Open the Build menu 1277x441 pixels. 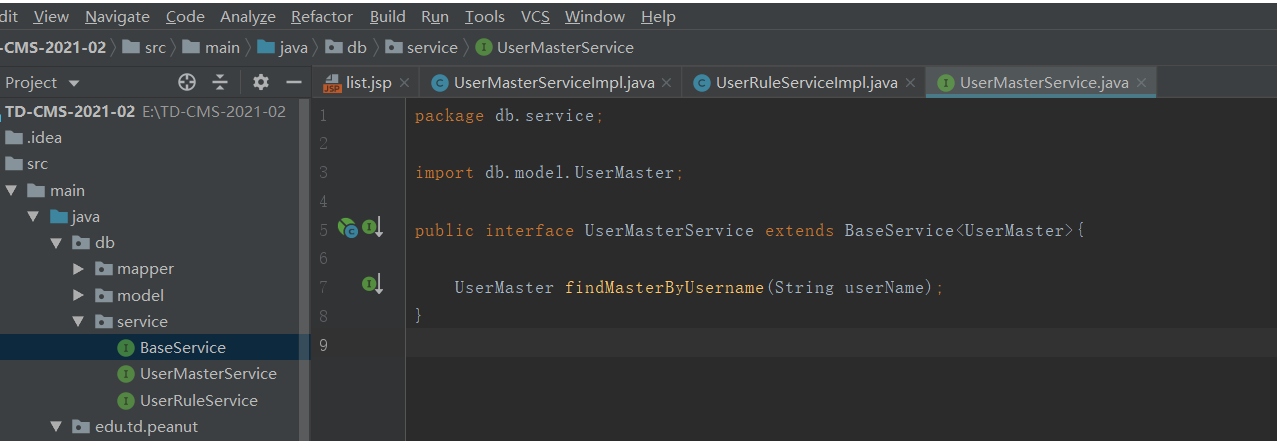[x=388, y=17]
